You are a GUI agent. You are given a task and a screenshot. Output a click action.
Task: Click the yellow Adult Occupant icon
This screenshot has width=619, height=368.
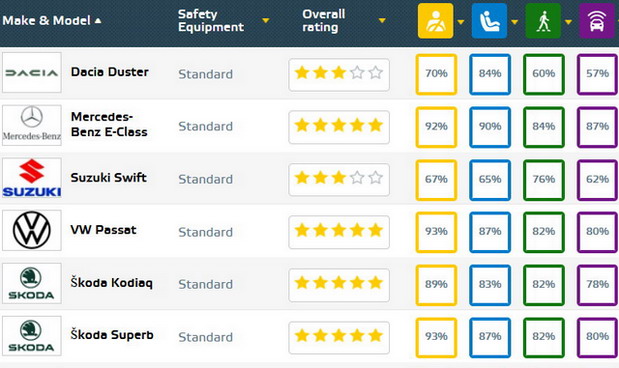tap(435, 21)
